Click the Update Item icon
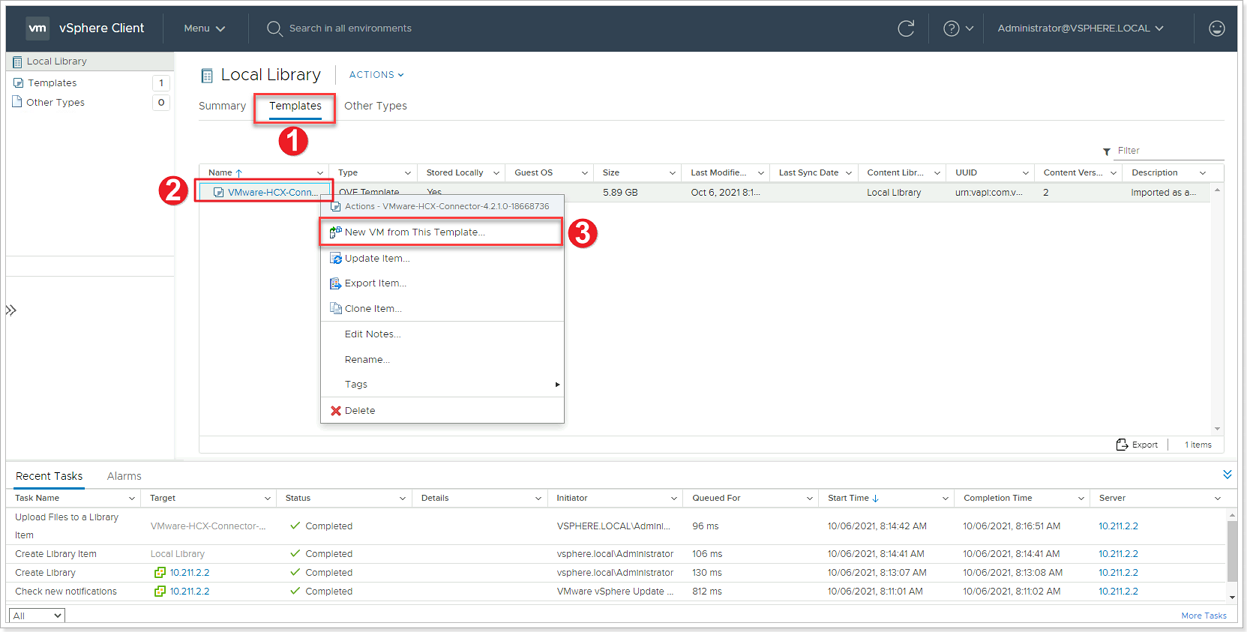Viewport: 1247px width, 632px height. pos(333,258)
